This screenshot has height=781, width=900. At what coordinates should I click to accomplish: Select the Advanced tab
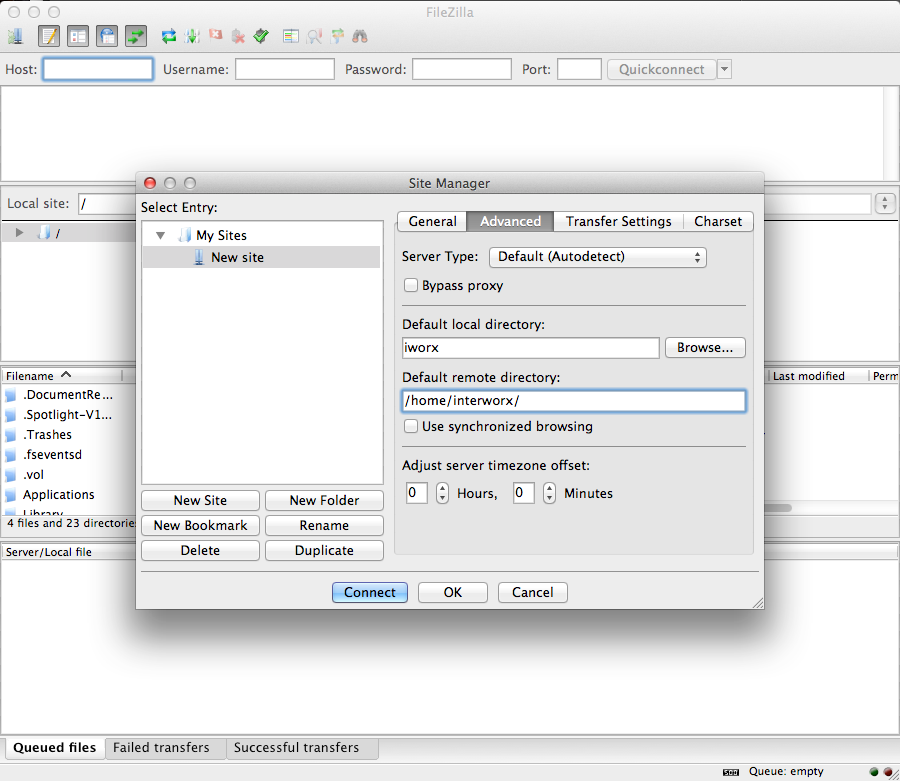(x=510, y=222)
